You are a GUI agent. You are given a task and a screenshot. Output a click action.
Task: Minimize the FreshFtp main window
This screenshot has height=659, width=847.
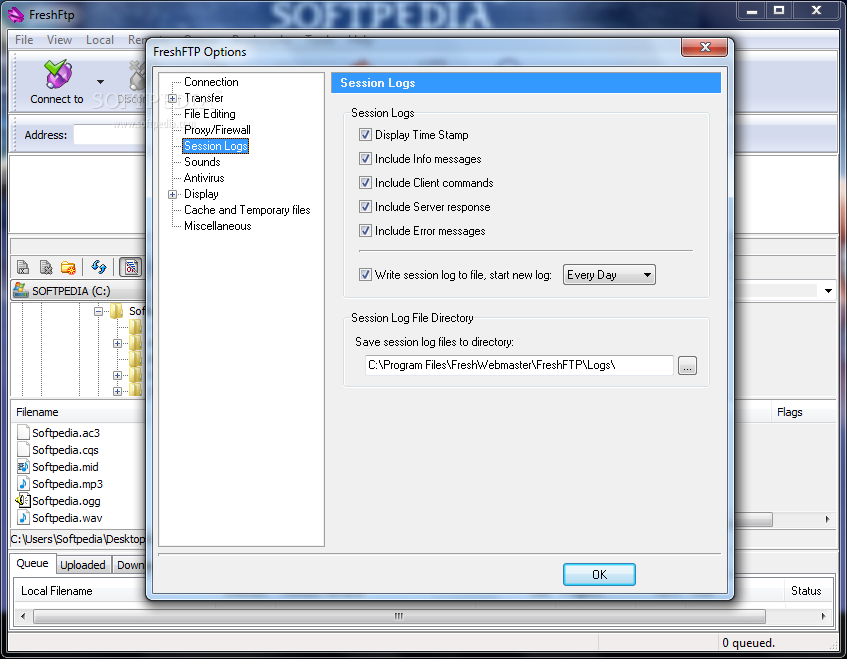click(751, 10)
